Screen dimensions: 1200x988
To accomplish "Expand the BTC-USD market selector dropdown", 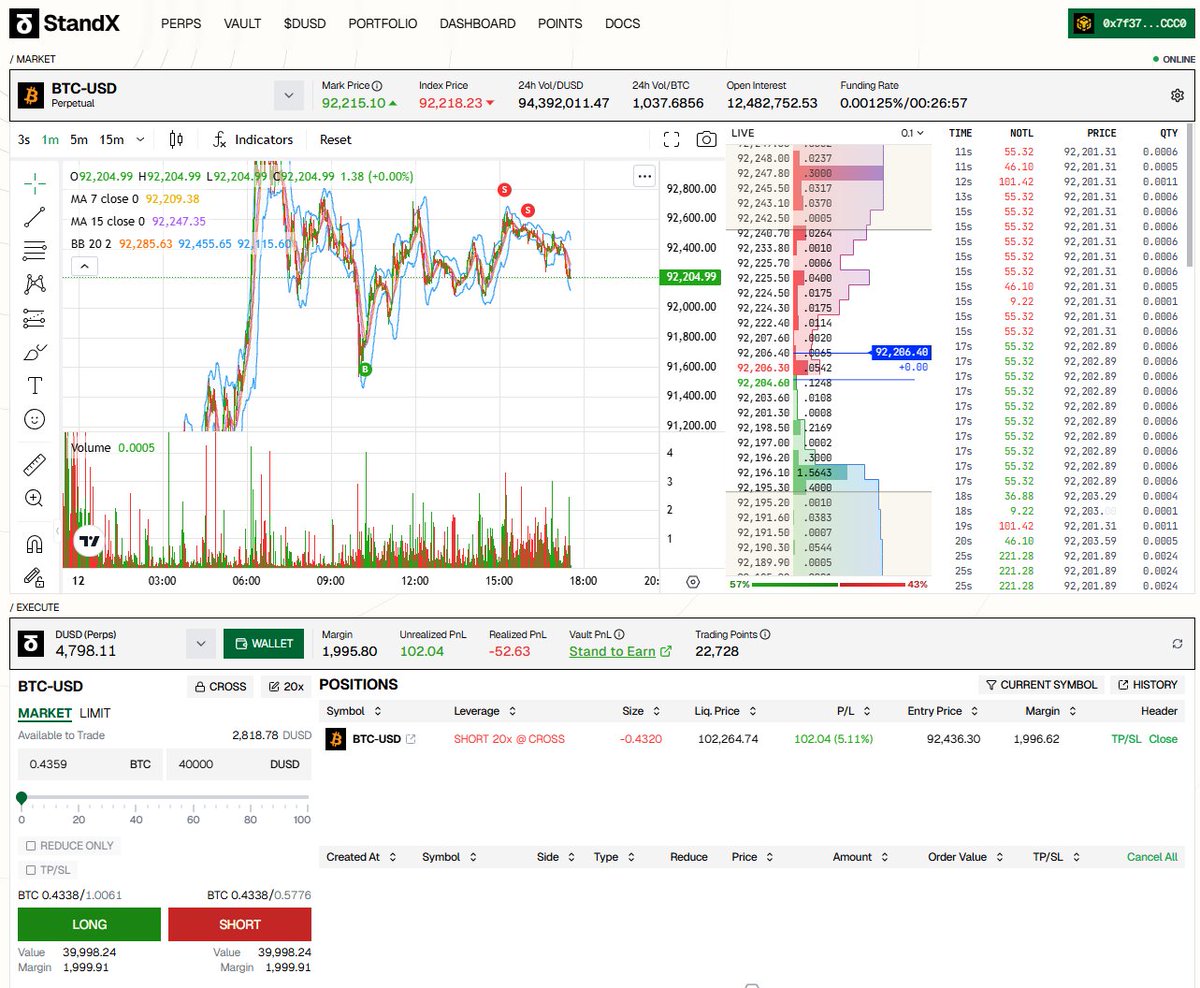I will (289, 96).
